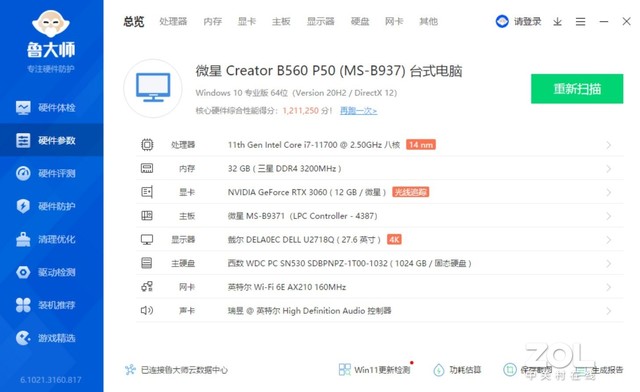The width and height of the screenshot is (640, 392).
Task: Switch to the 总览 tab
Action: click(x=134, y=22)
